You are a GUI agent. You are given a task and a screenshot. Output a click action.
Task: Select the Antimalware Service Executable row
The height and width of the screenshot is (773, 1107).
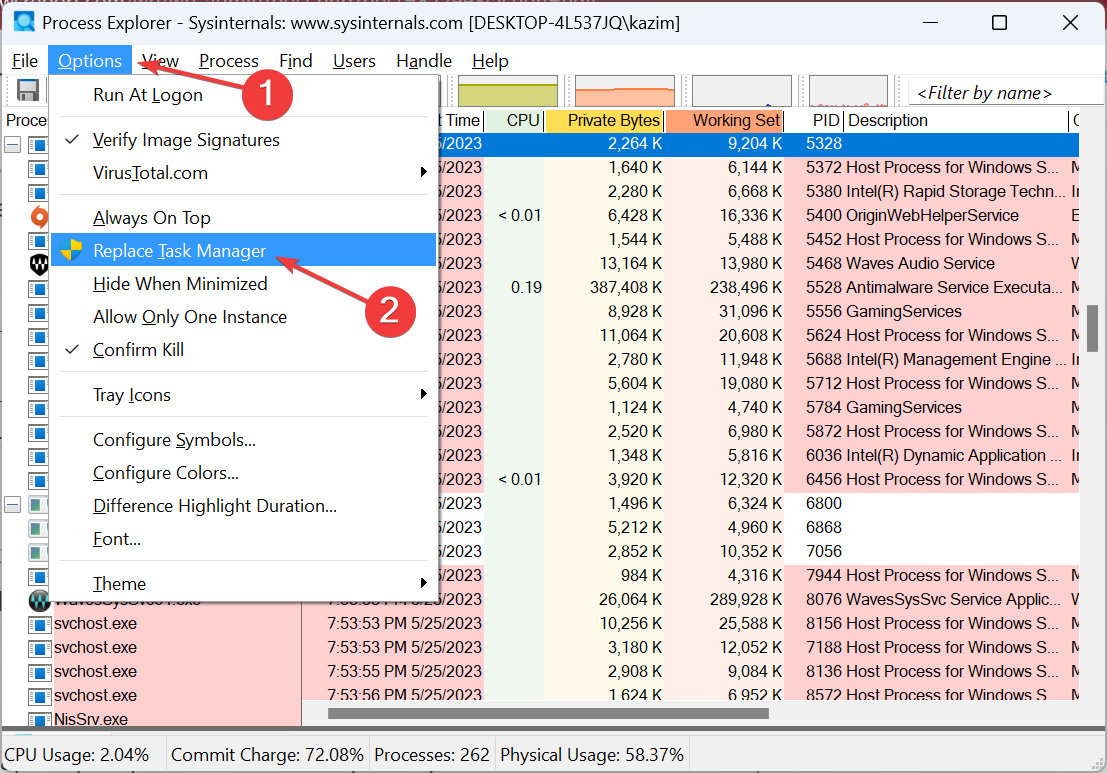click(759, 288)
